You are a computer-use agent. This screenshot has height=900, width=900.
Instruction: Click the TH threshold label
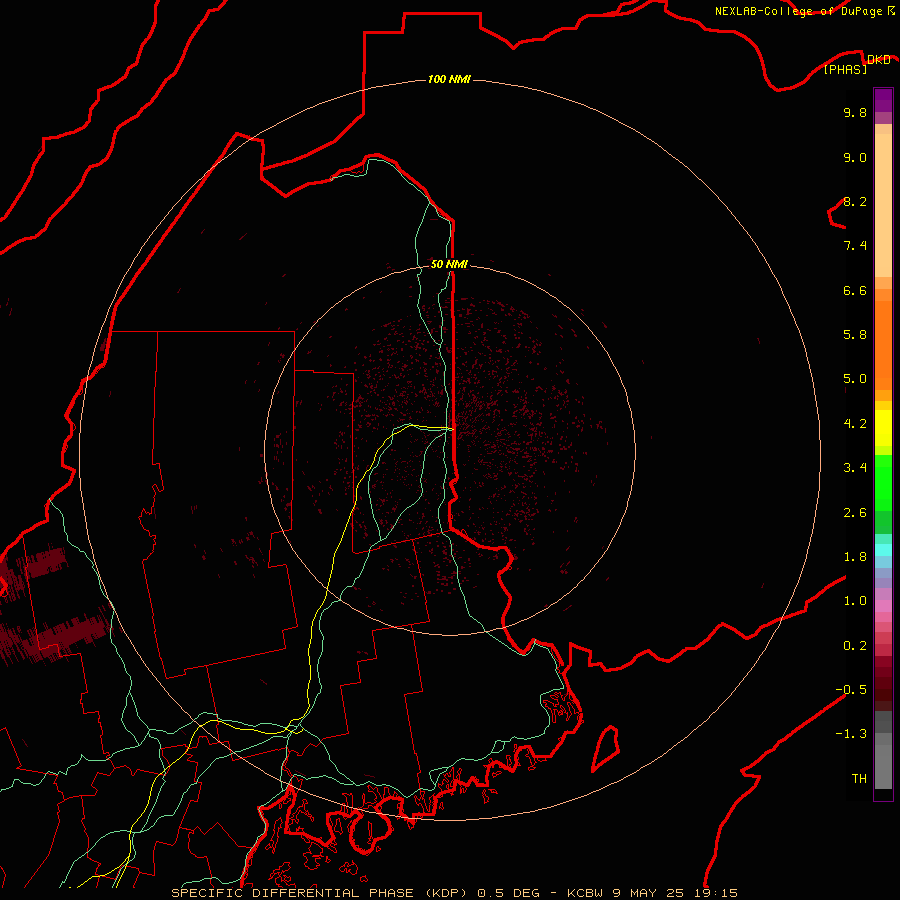[x=859, y=779]
